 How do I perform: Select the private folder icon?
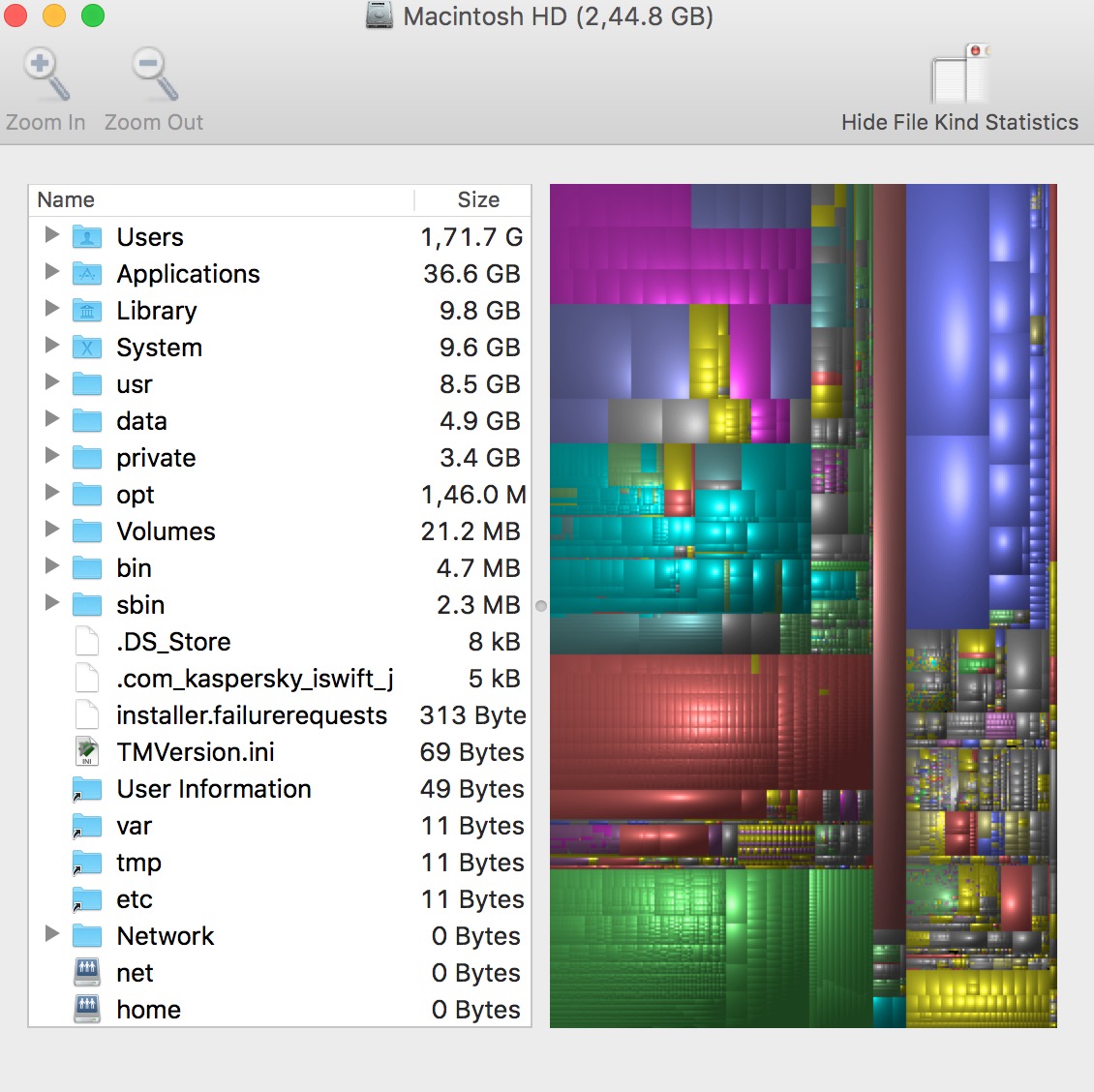pyautogui.click(x=87, y=458)
